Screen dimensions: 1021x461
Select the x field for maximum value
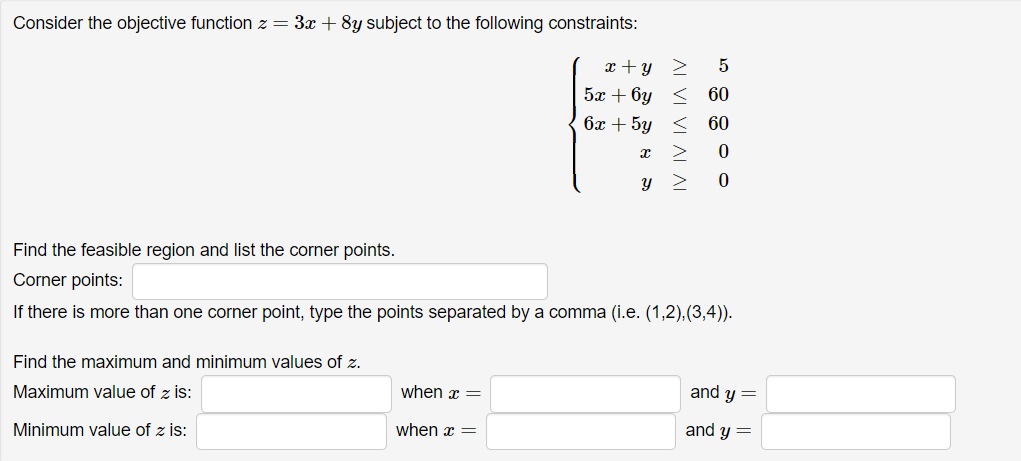coord(585,394)
